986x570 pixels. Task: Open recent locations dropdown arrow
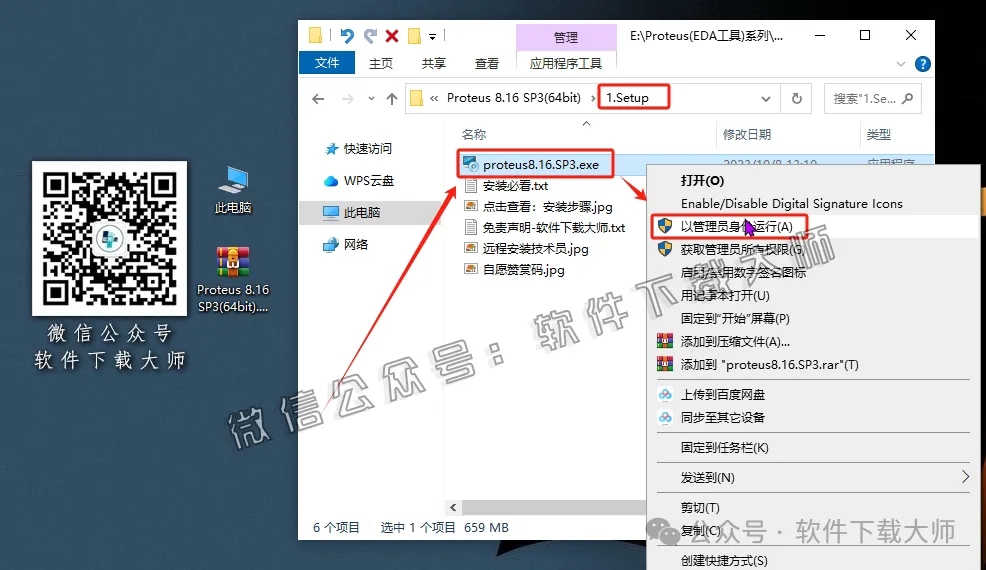click(371, 99)
